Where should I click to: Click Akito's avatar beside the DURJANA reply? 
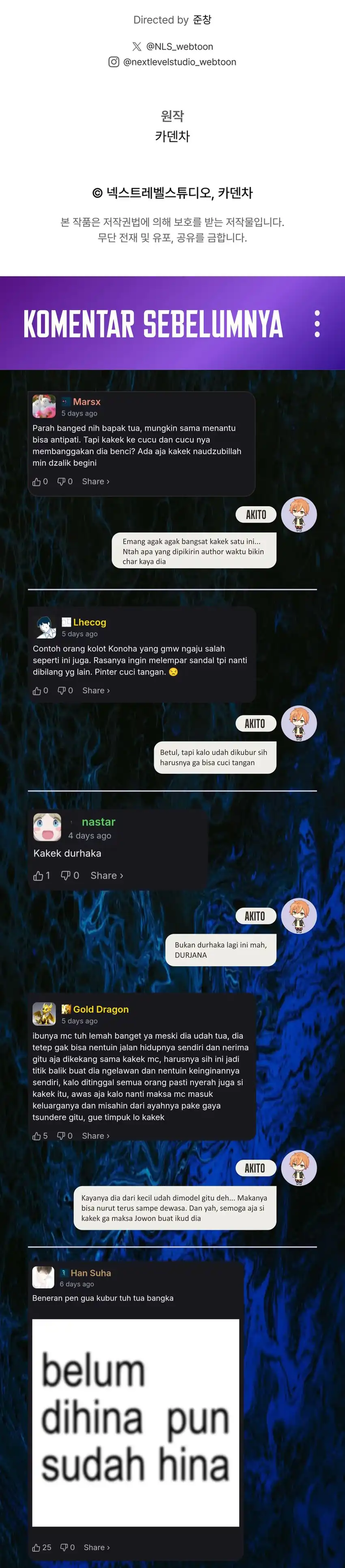(299, 916)
